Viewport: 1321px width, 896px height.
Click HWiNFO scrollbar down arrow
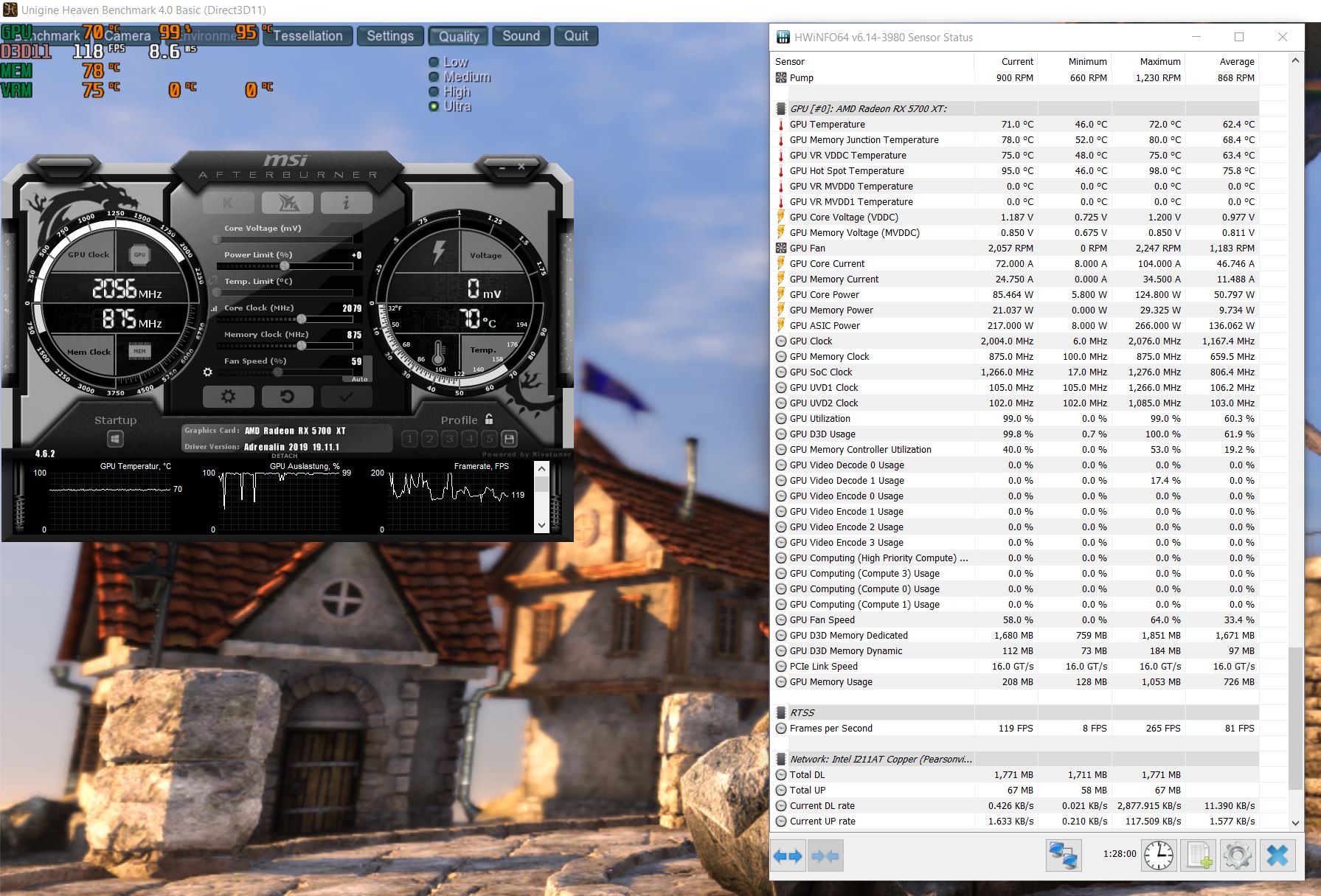coord(1295,823)
